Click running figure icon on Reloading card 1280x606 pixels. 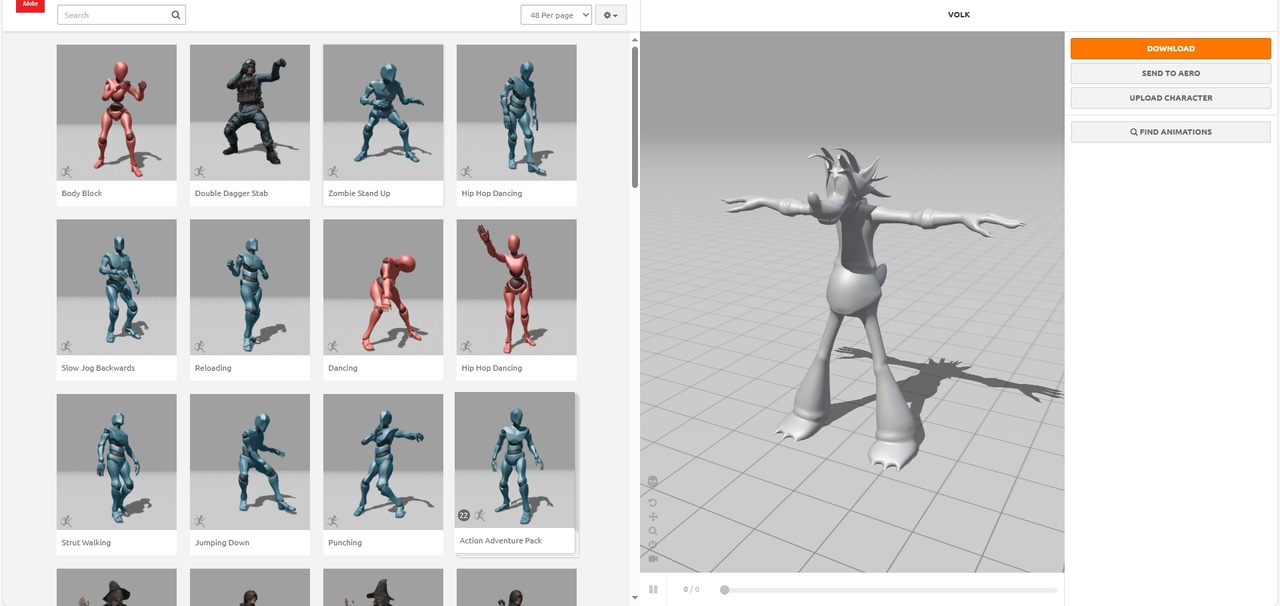199,346
